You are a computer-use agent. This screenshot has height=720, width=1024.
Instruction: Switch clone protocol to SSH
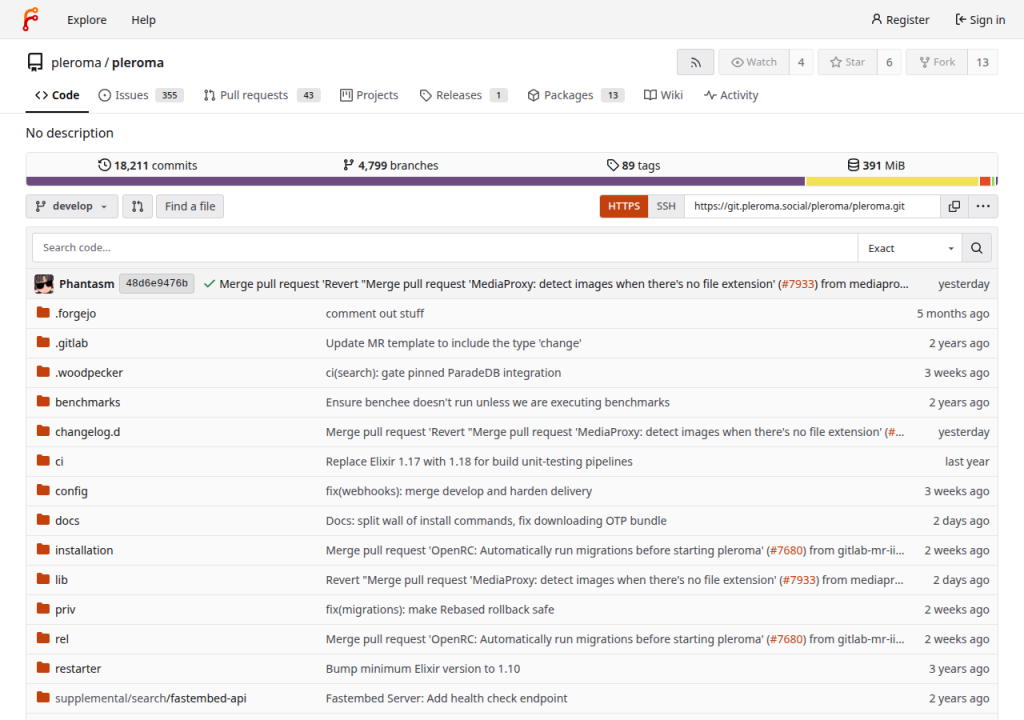(666, 206)
